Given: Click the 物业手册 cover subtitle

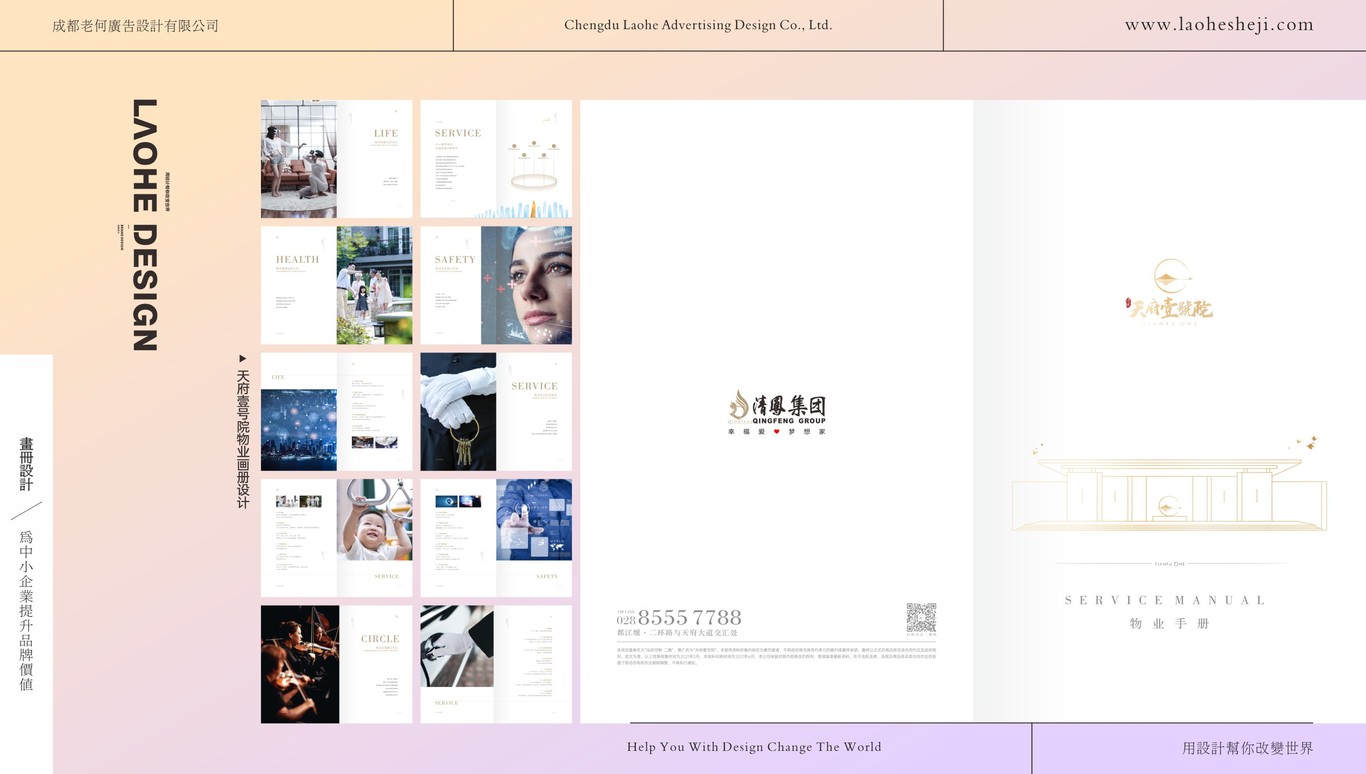Looking at the screenshot, I should click(1169, 624).
